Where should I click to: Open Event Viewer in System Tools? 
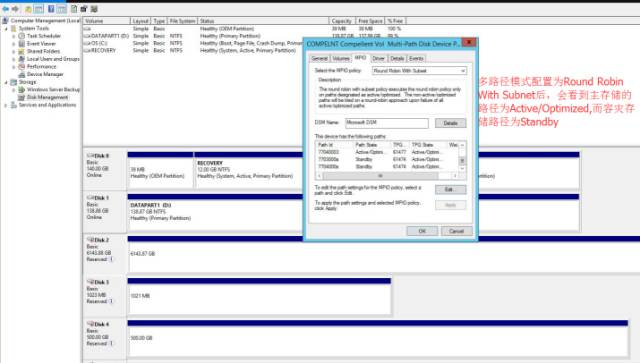(x=41, y=44)
